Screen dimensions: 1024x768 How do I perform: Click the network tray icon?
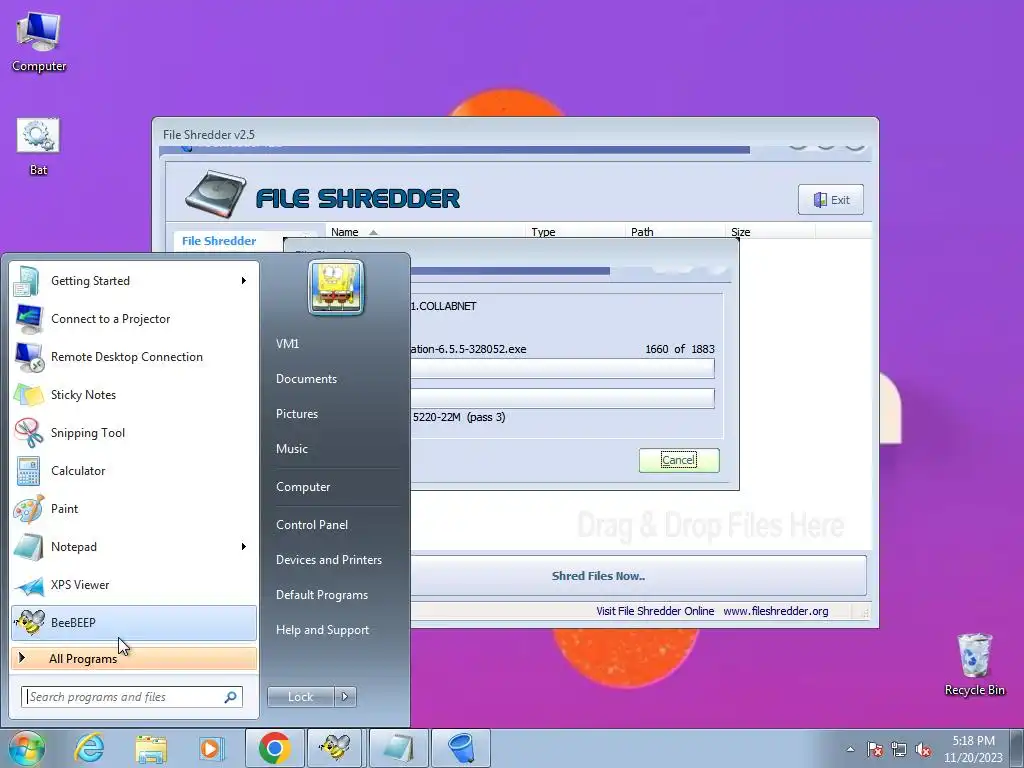pos(899,750)
